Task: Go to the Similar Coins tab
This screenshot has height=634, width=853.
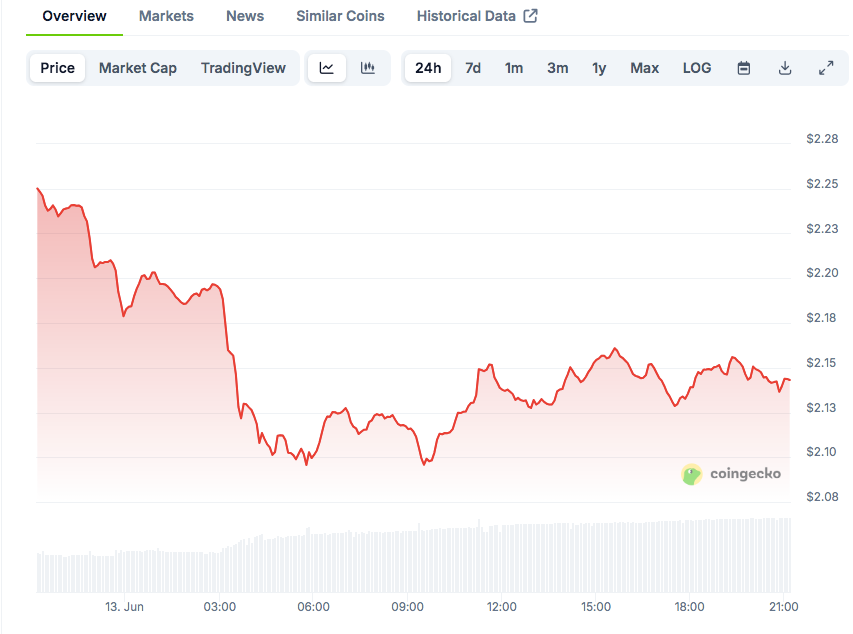Action: click(340, 16)
